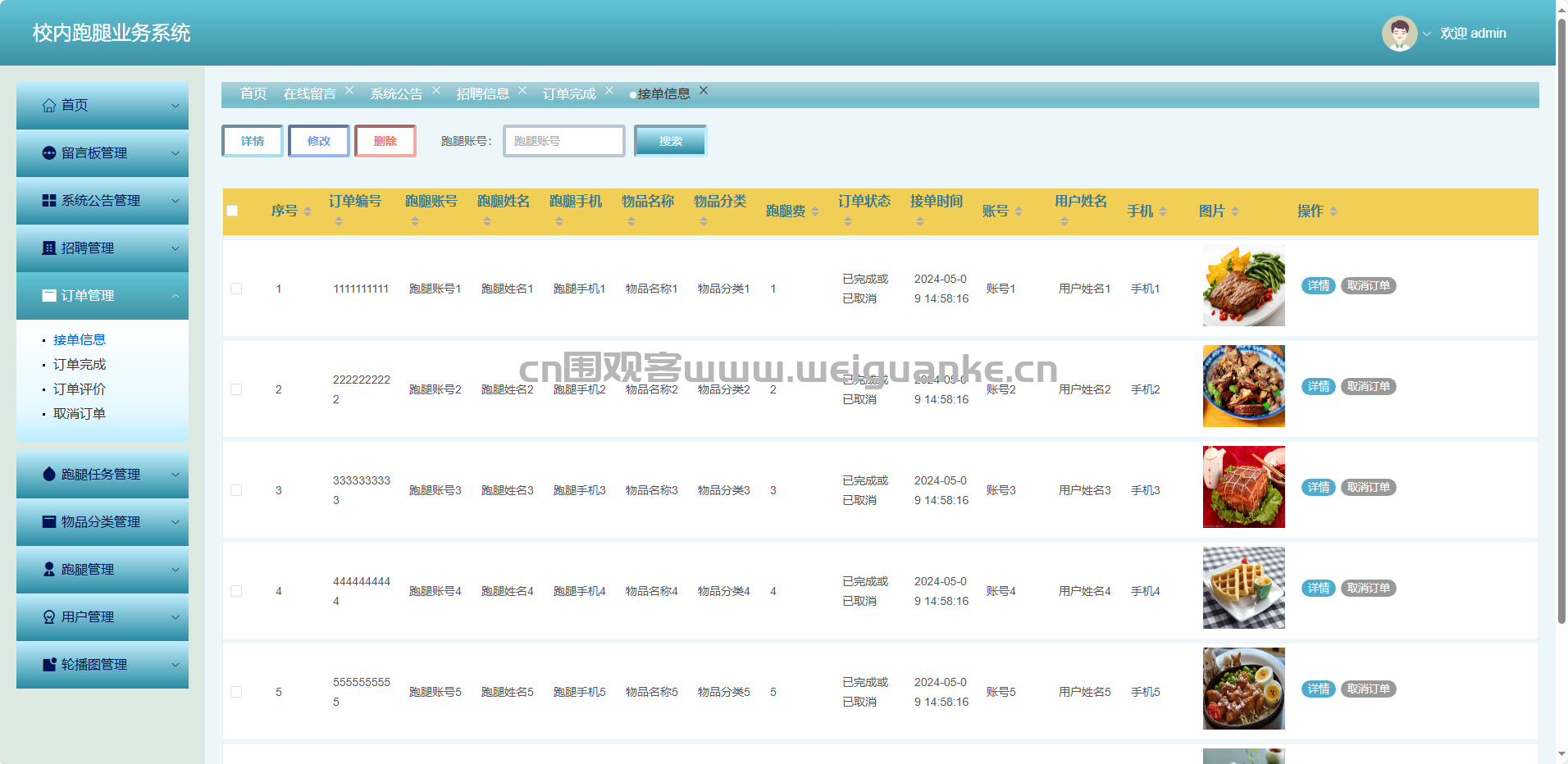The image size is (1568, 764).
Task: Click the errand task management droplet icon
Action: point(49,475)
